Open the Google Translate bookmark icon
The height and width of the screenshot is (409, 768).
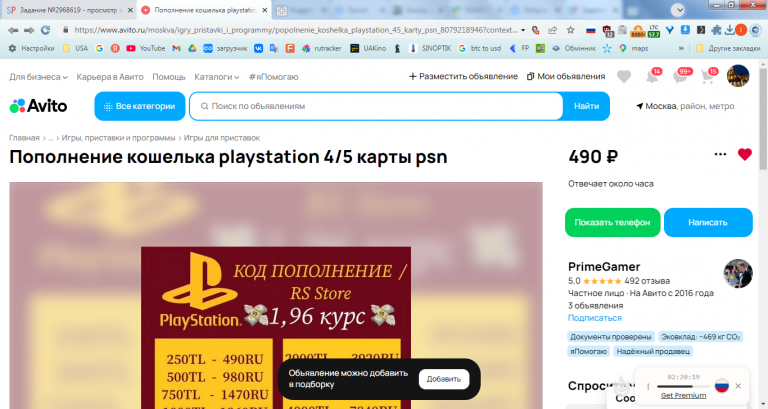[x=274, y=48]
